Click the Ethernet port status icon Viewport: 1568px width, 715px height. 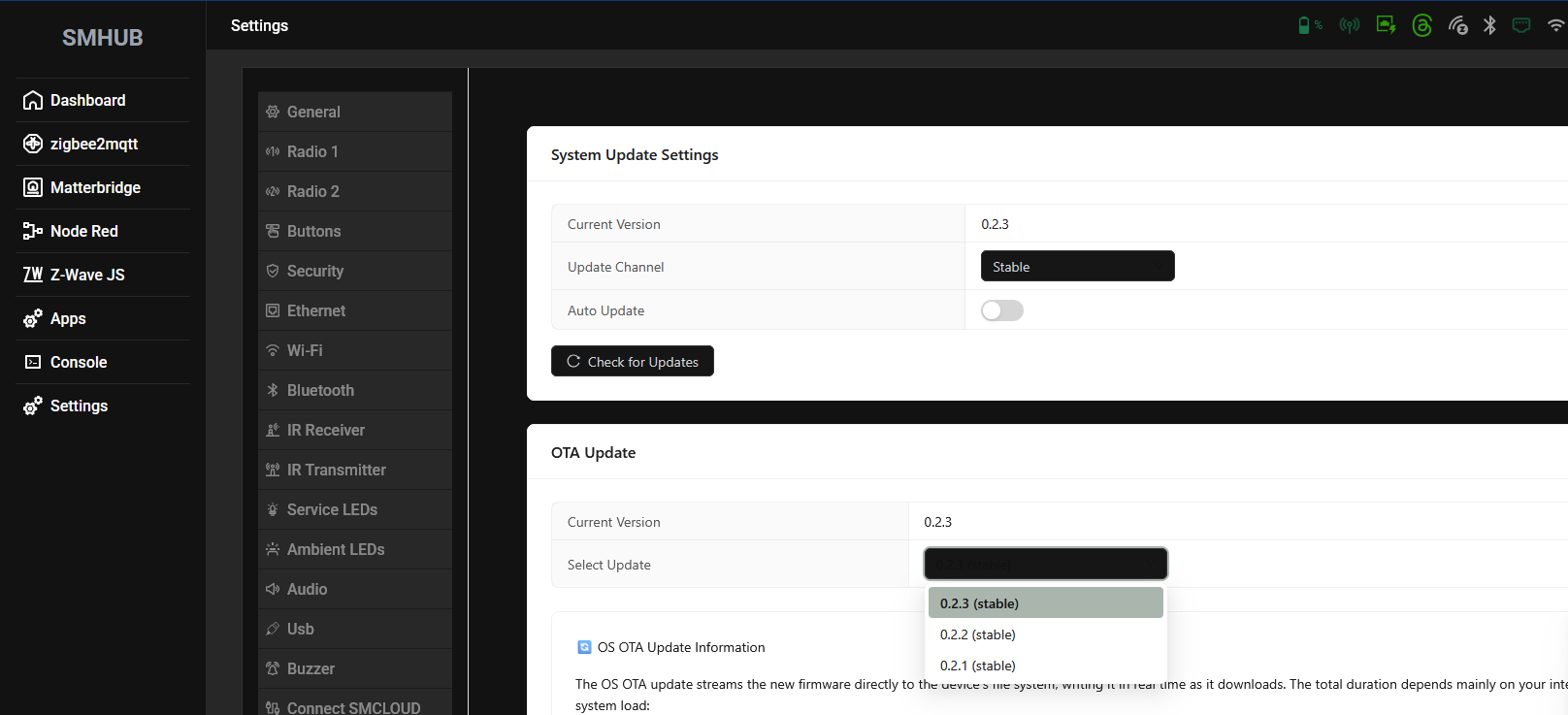pos(1521,26)
